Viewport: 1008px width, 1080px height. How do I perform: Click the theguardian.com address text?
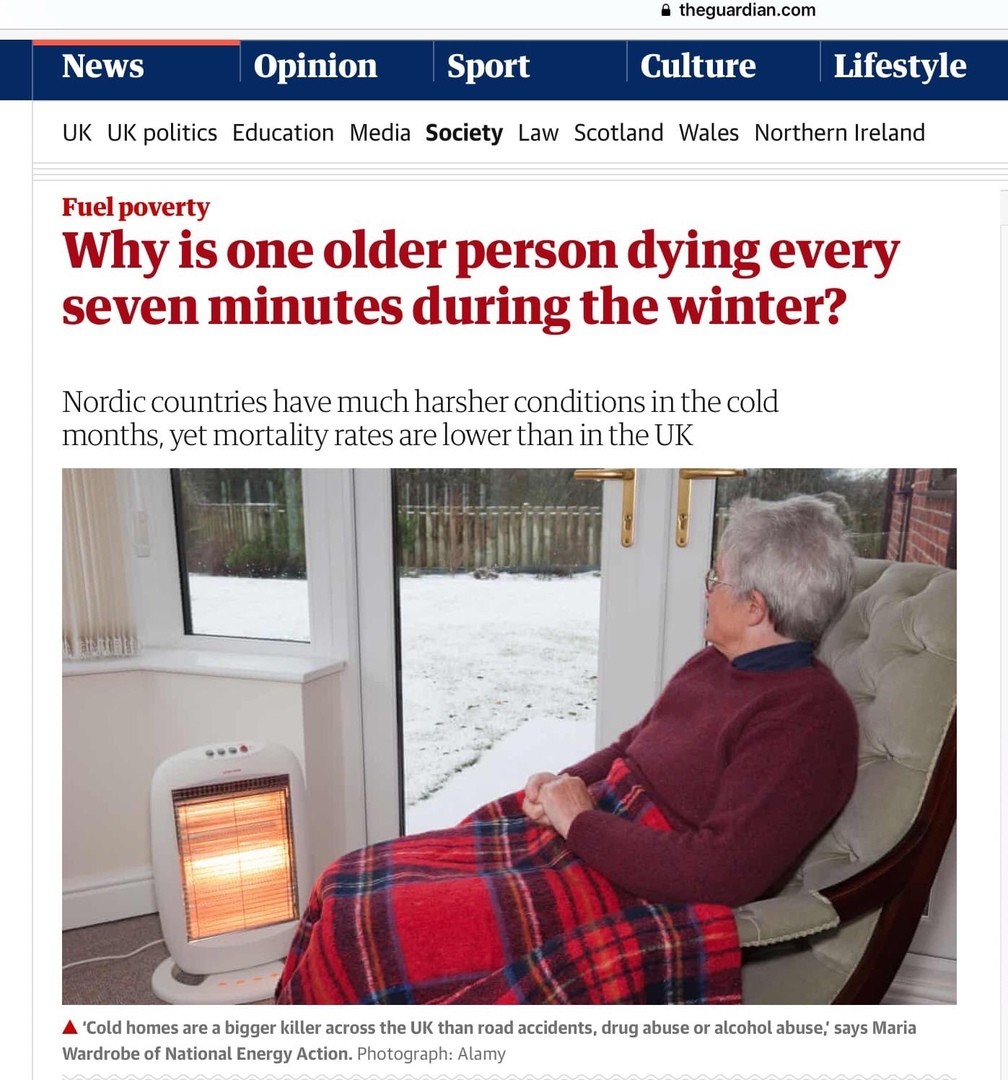coord(747,10)
